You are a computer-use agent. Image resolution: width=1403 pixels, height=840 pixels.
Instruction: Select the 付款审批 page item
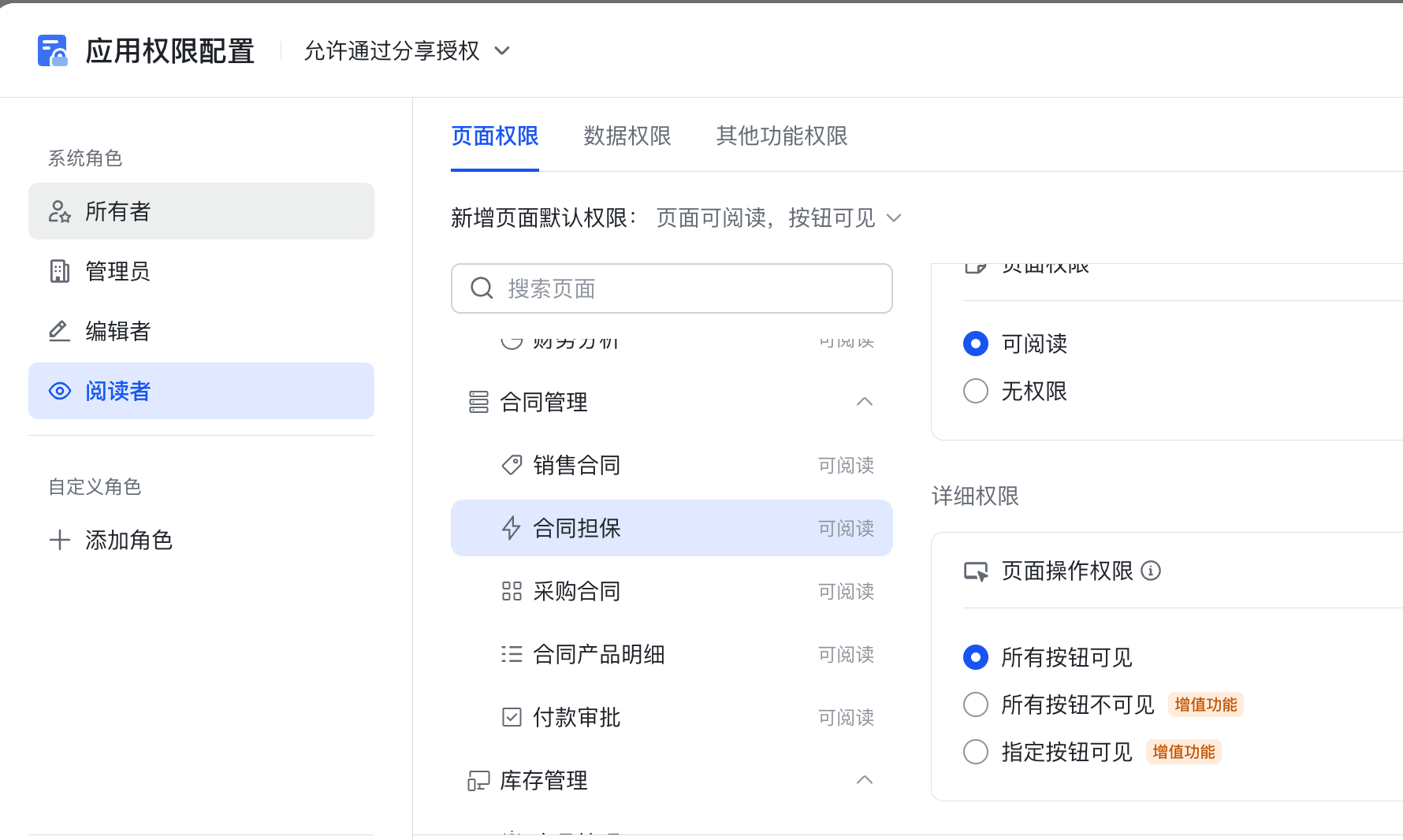(577, 717)
